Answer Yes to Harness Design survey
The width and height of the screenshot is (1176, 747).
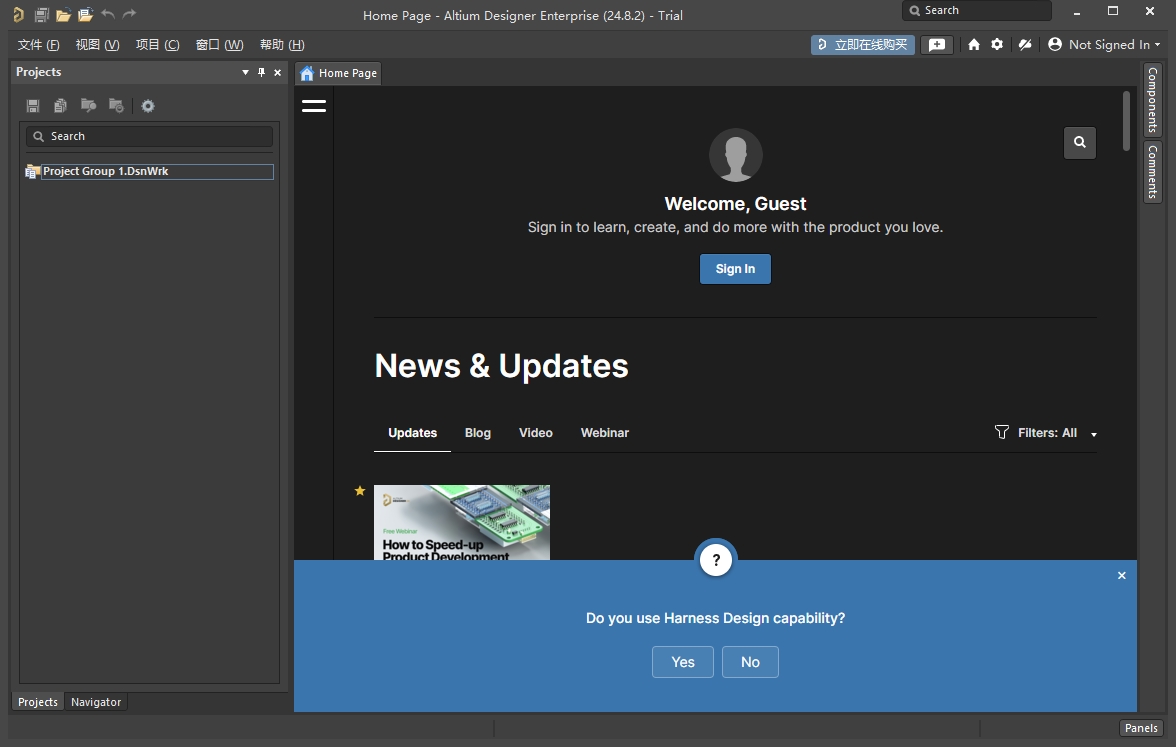coord(682,662)
